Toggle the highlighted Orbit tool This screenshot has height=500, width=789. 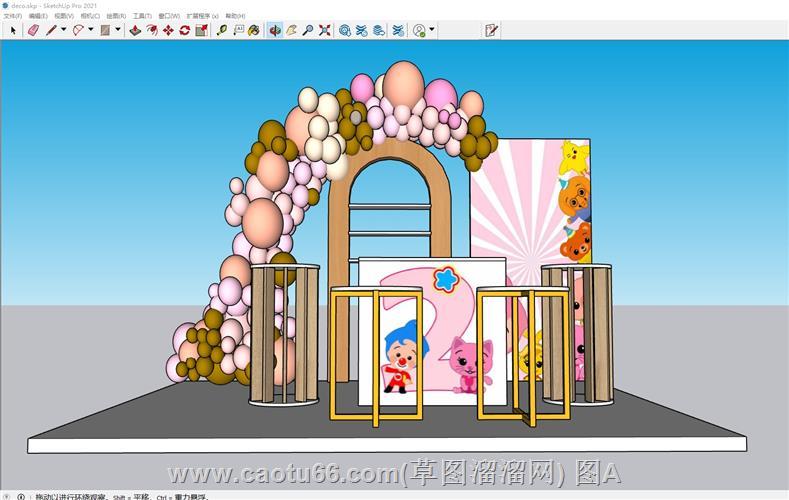click(x=275, y=31)
